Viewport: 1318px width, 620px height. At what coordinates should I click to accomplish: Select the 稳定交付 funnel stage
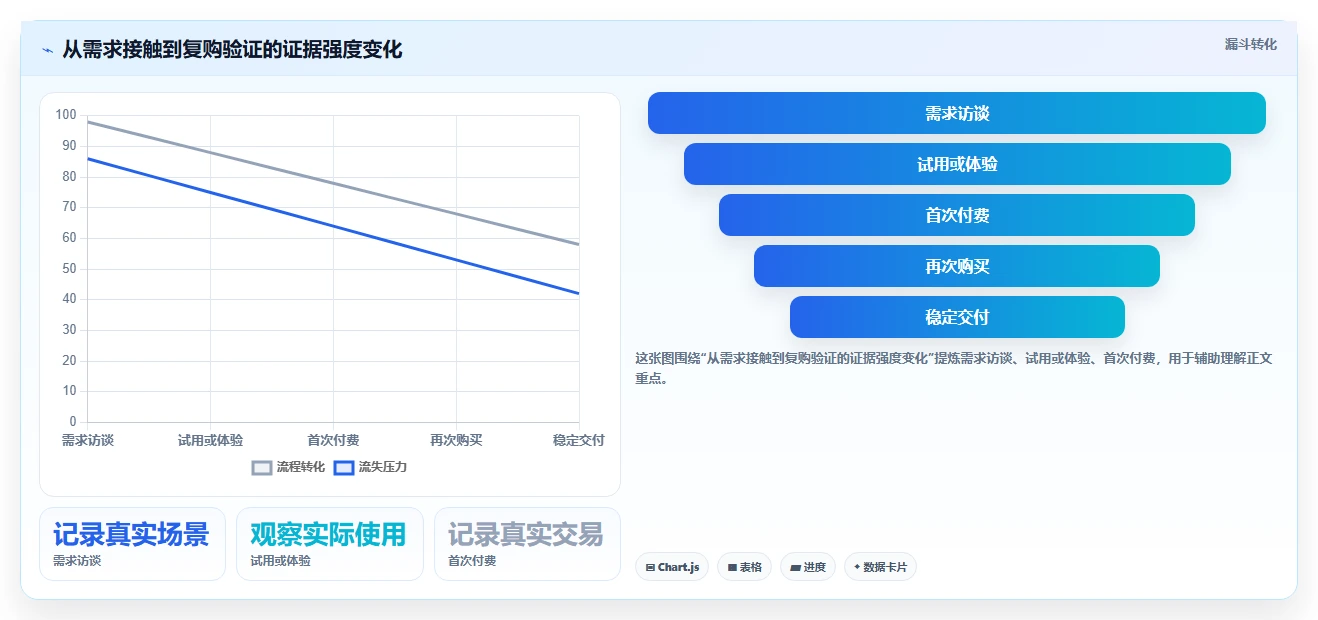[957, 317]
